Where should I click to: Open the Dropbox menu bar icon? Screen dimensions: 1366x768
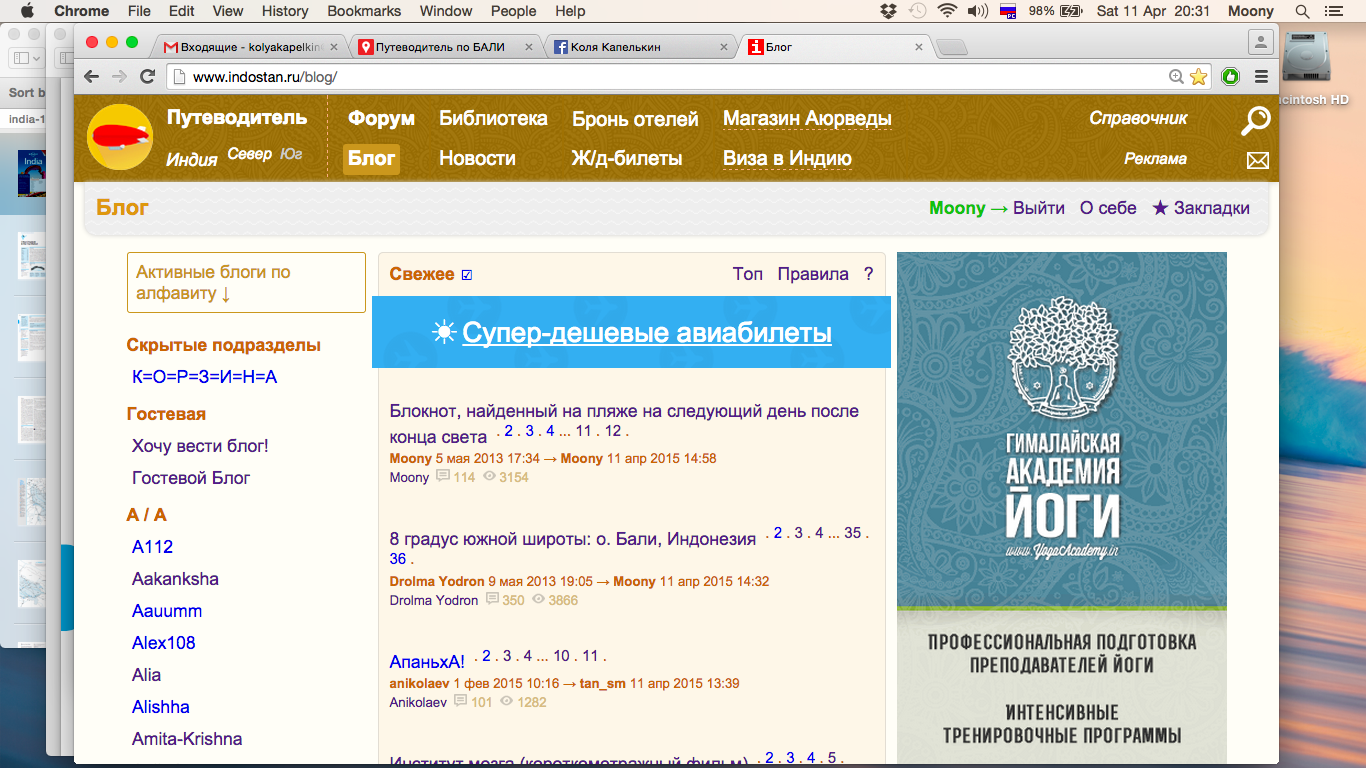point(888,11)
